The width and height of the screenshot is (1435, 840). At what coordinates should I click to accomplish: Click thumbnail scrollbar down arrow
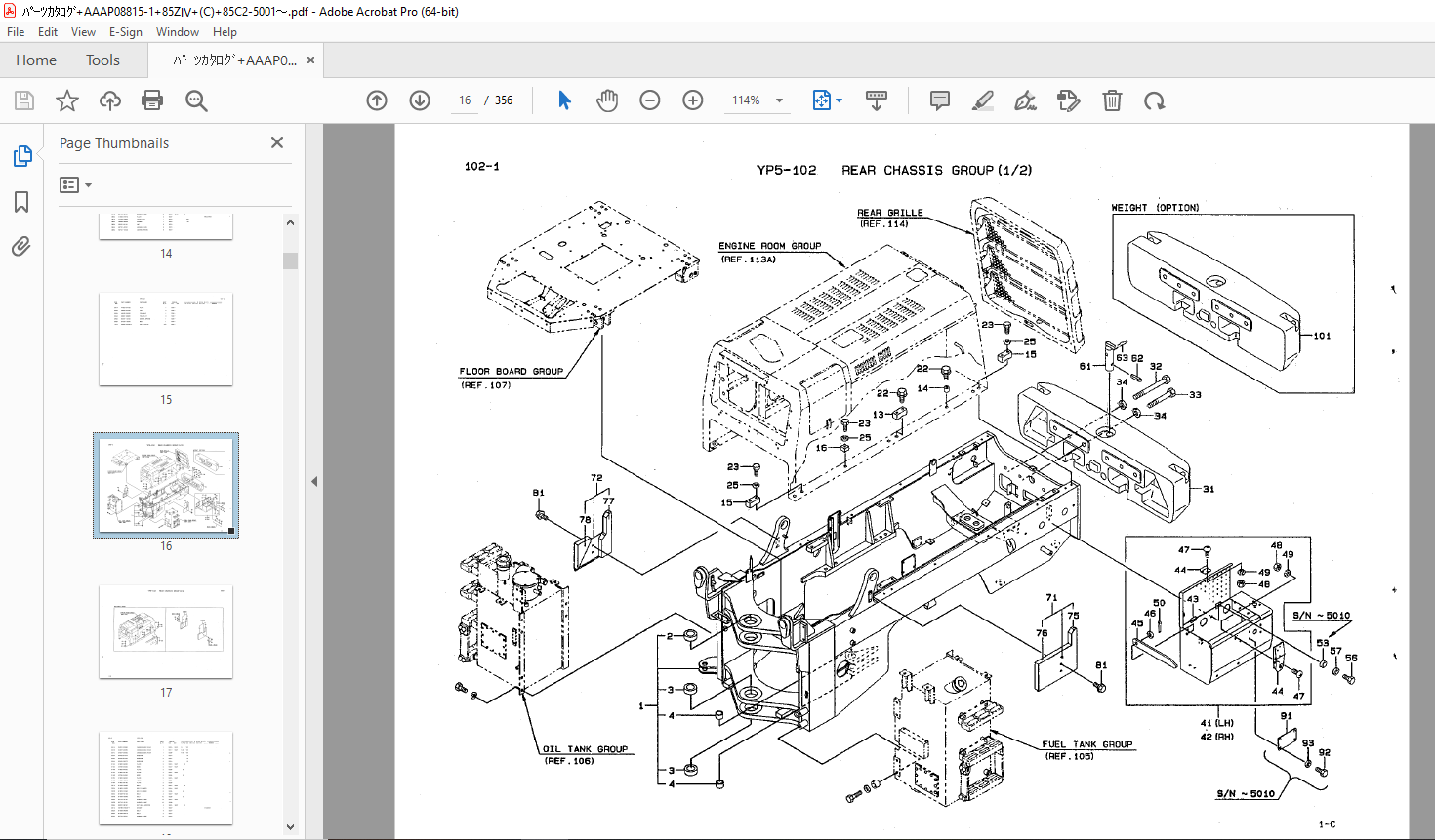(x=290, y=826)
